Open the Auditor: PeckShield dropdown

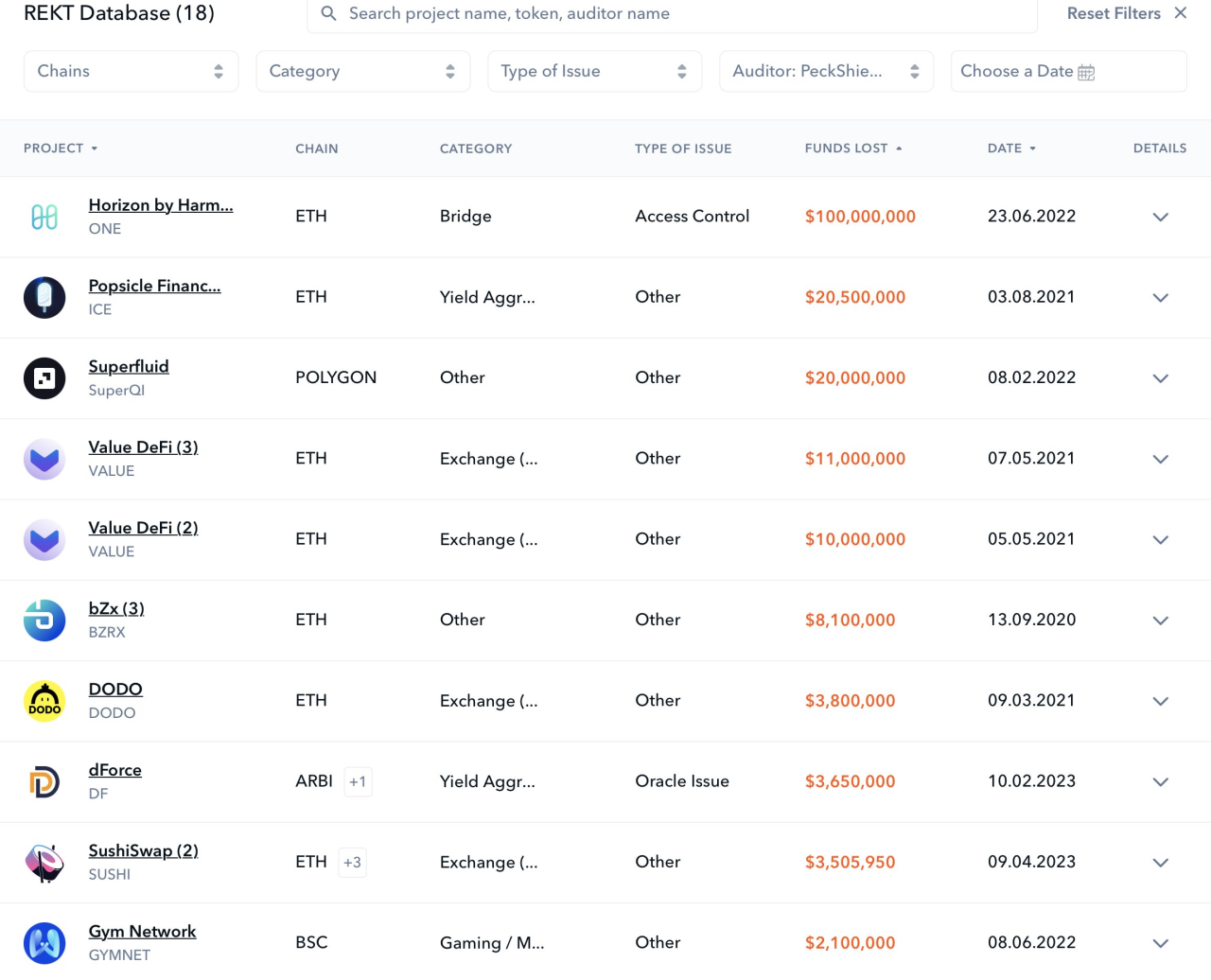point(826,71)
